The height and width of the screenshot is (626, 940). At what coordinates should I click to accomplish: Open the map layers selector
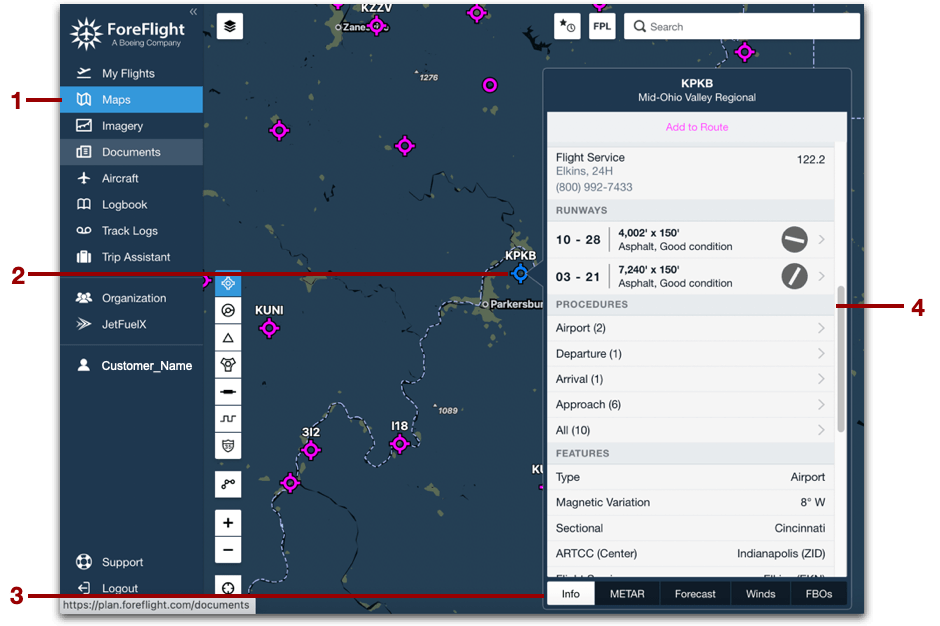coord(230,26)
